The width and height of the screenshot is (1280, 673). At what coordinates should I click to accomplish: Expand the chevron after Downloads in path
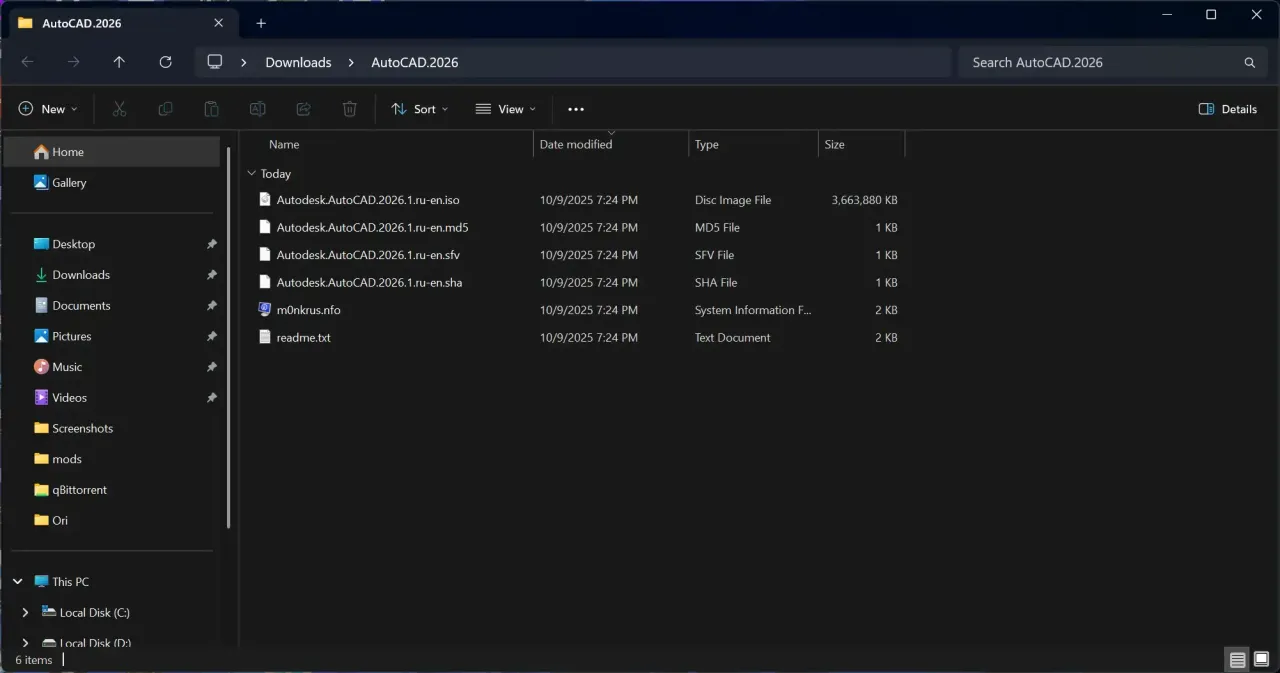pos(351,62)
